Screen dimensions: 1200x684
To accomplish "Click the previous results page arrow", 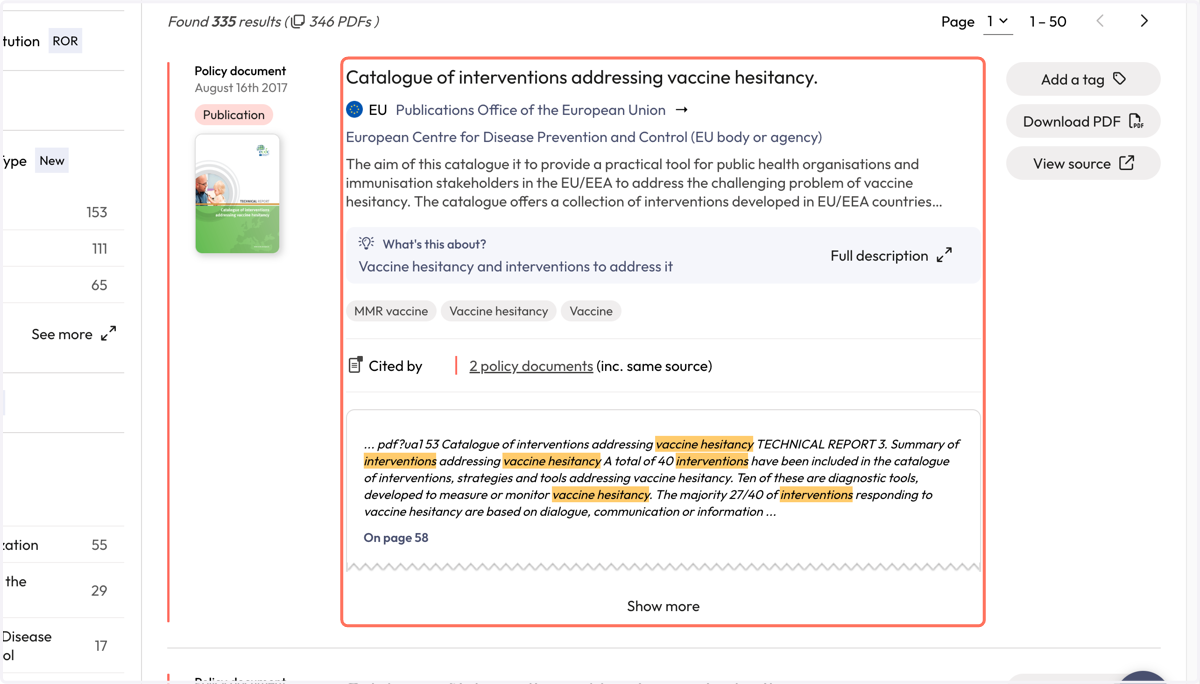I will click(x=1100, y=21).
